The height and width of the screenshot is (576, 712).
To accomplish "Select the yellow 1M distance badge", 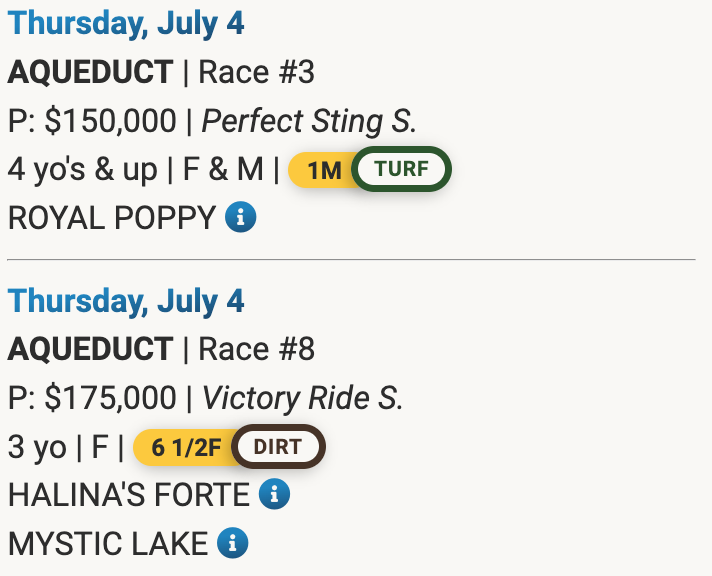I will (323, 170).
